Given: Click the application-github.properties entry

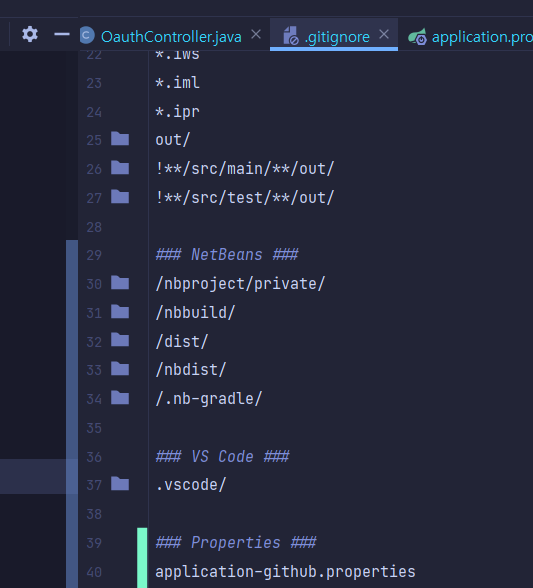Looking at the screenshot, I should point(285,572).
